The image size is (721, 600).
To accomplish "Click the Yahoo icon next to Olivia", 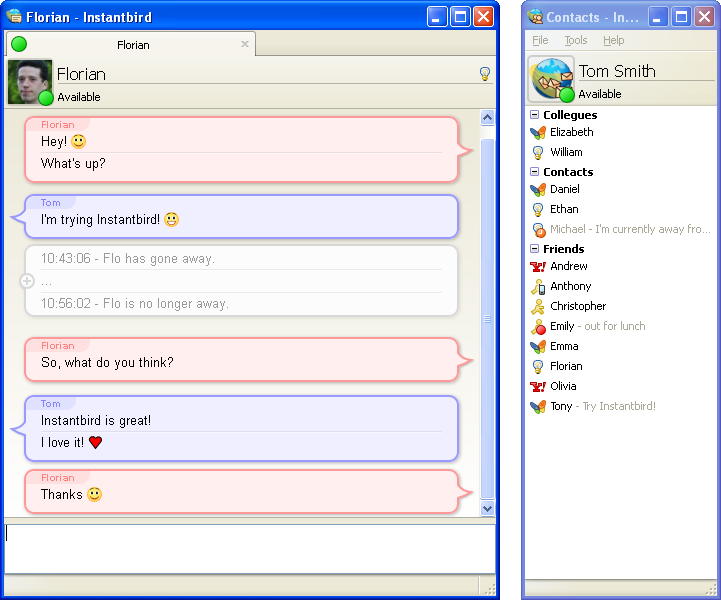I will tap(538, 387).
